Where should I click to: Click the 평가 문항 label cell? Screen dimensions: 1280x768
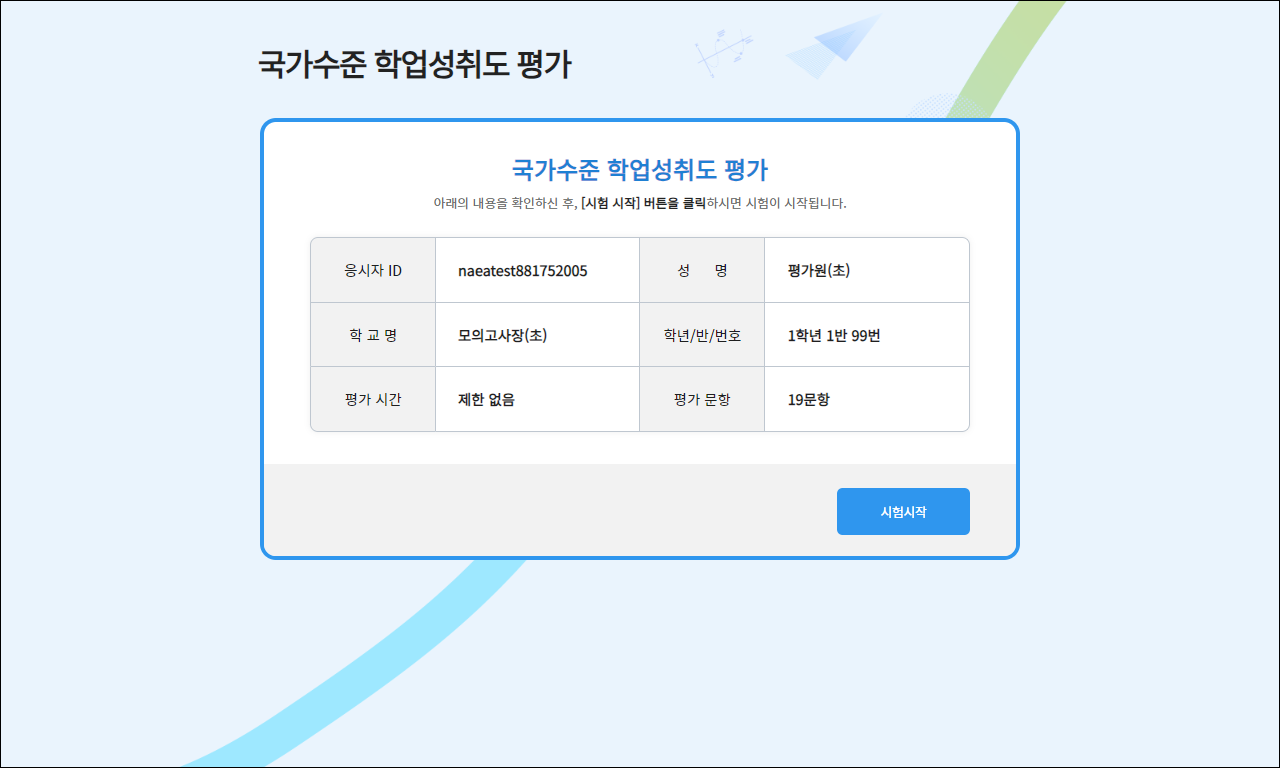(702, 399)
